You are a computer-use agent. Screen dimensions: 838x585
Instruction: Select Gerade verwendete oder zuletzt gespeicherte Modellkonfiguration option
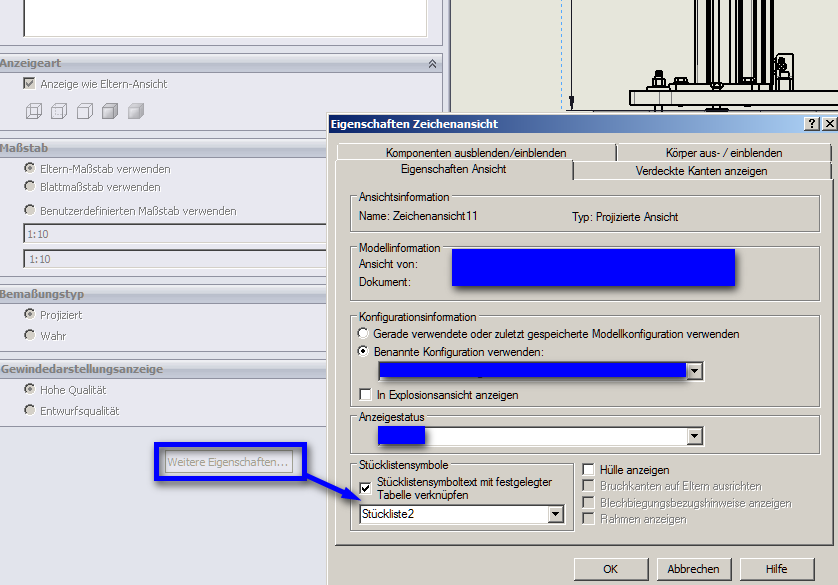point(363,333)
